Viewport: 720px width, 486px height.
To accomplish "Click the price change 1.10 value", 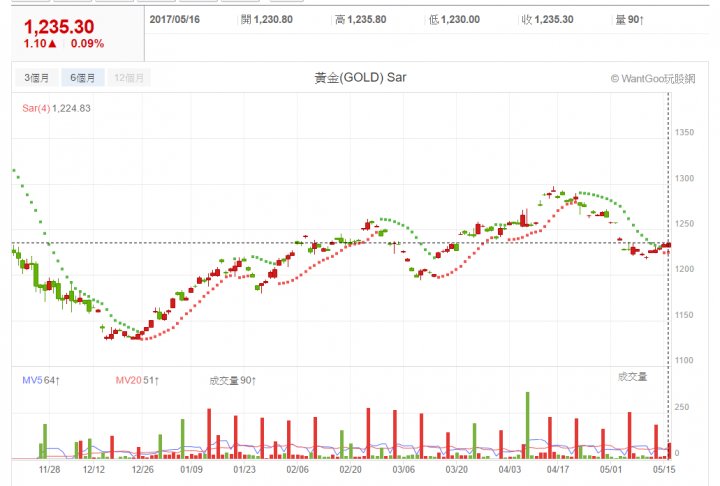I will [x=40, y=44].
